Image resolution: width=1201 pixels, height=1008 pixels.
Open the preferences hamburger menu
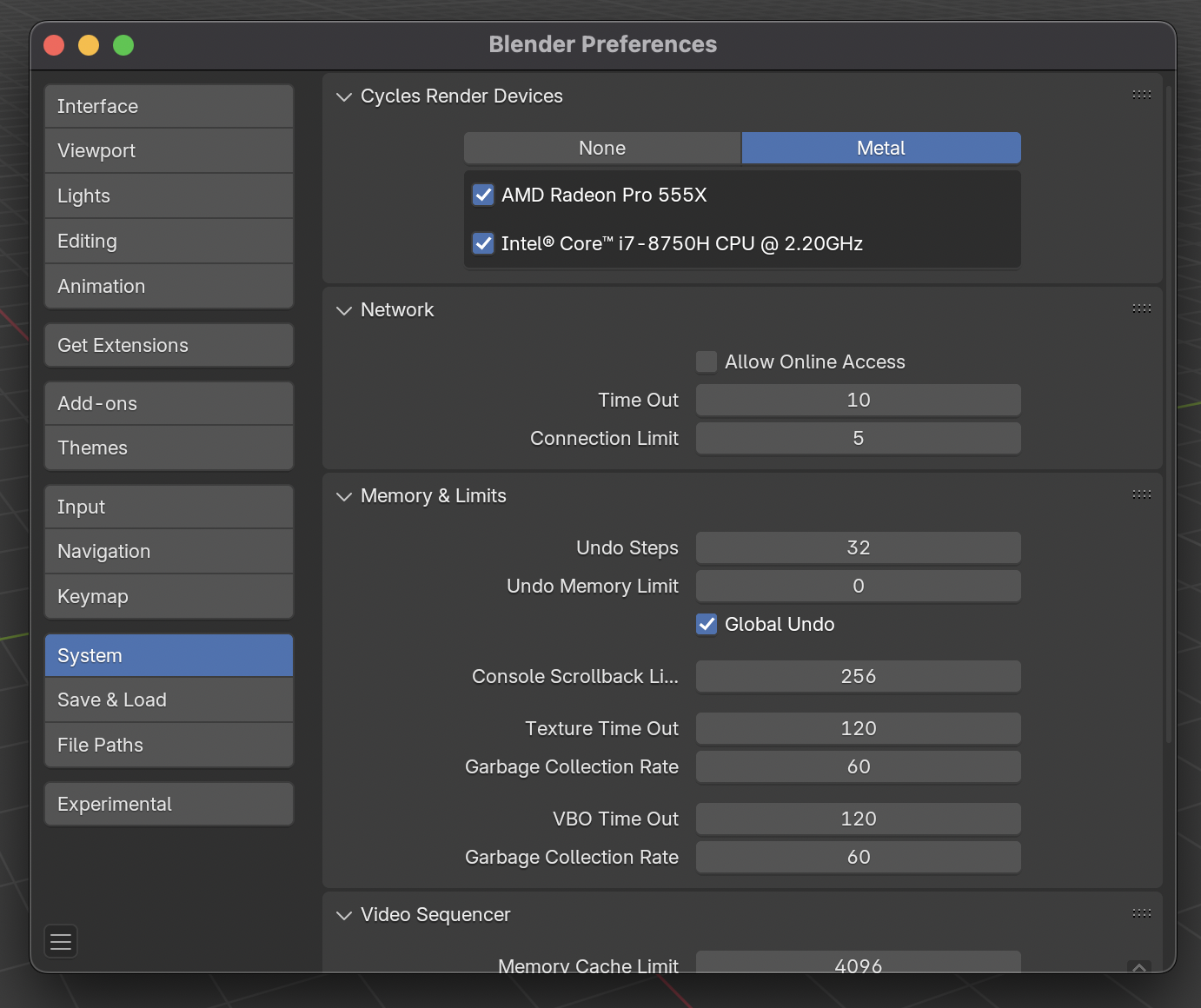[x=61, y=941]
